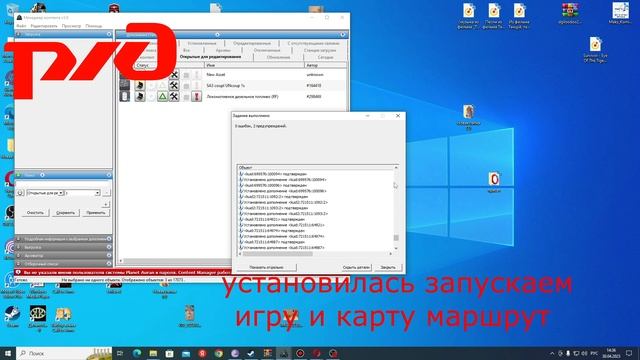The height and width of the screenshot is (360, 640).
Task: Click the horizontal scrollbar in the dialog list
Action: pyautogui.click(x=278, y=254)
